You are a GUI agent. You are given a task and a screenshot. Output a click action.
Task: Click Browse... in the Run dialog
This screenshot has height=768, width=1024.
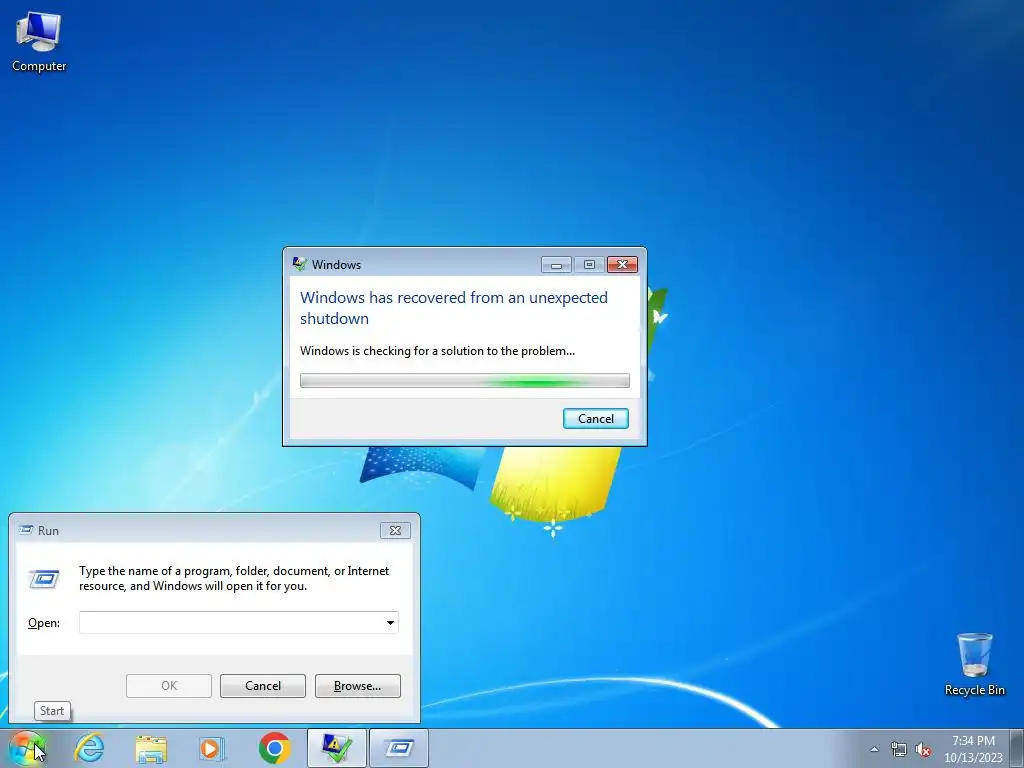pos(357,686)
